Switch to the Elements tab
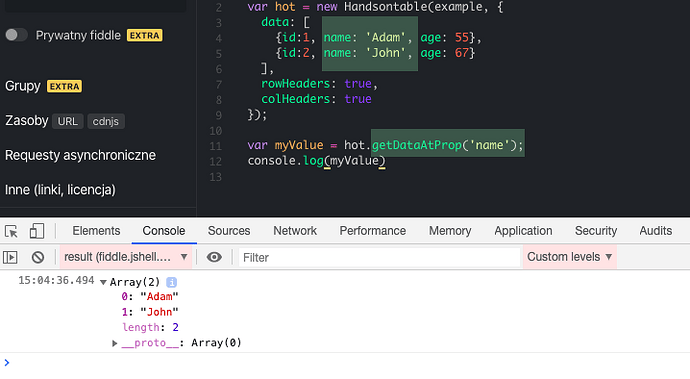This screenshot has height=379, width=690. (x=96, y=231)
